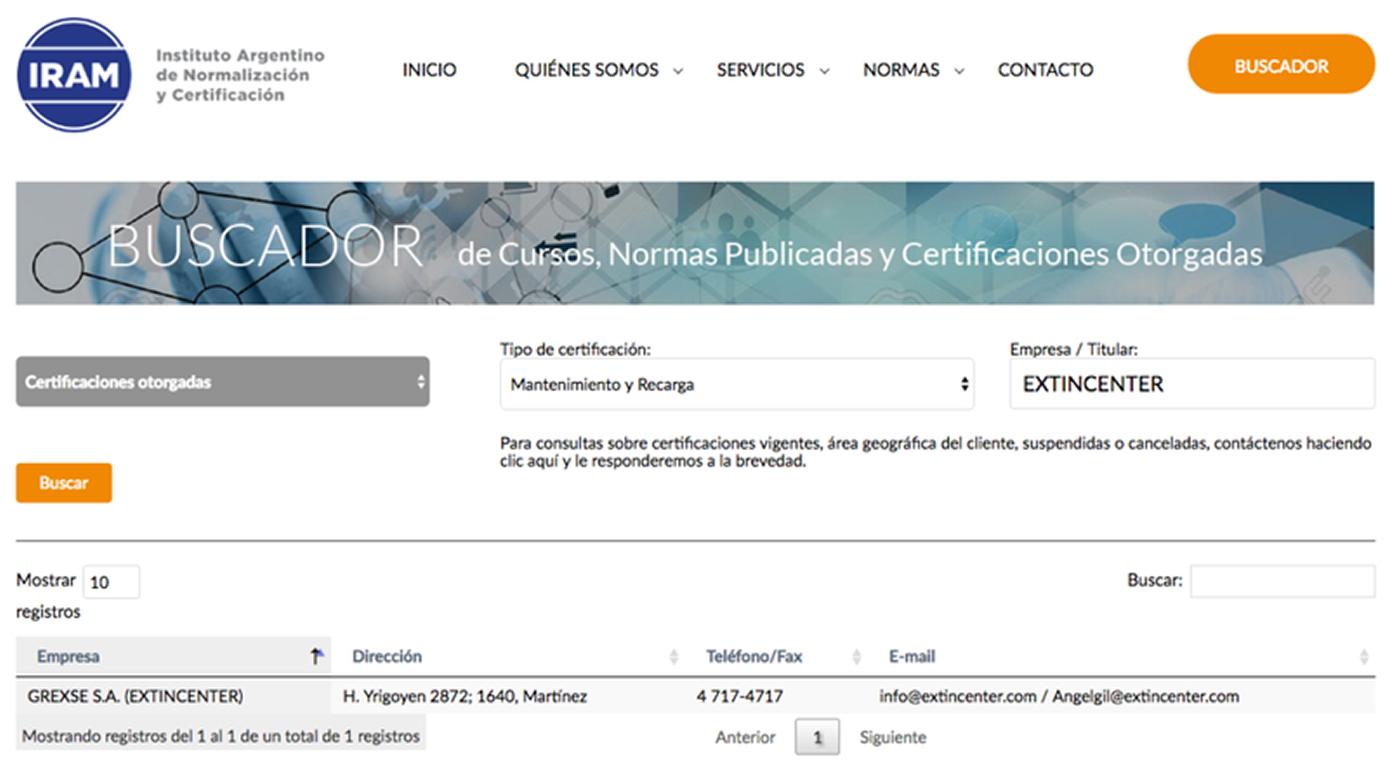1388x776 pixels.
Task: Click sort icon on Dirección column
Action: 673,657
